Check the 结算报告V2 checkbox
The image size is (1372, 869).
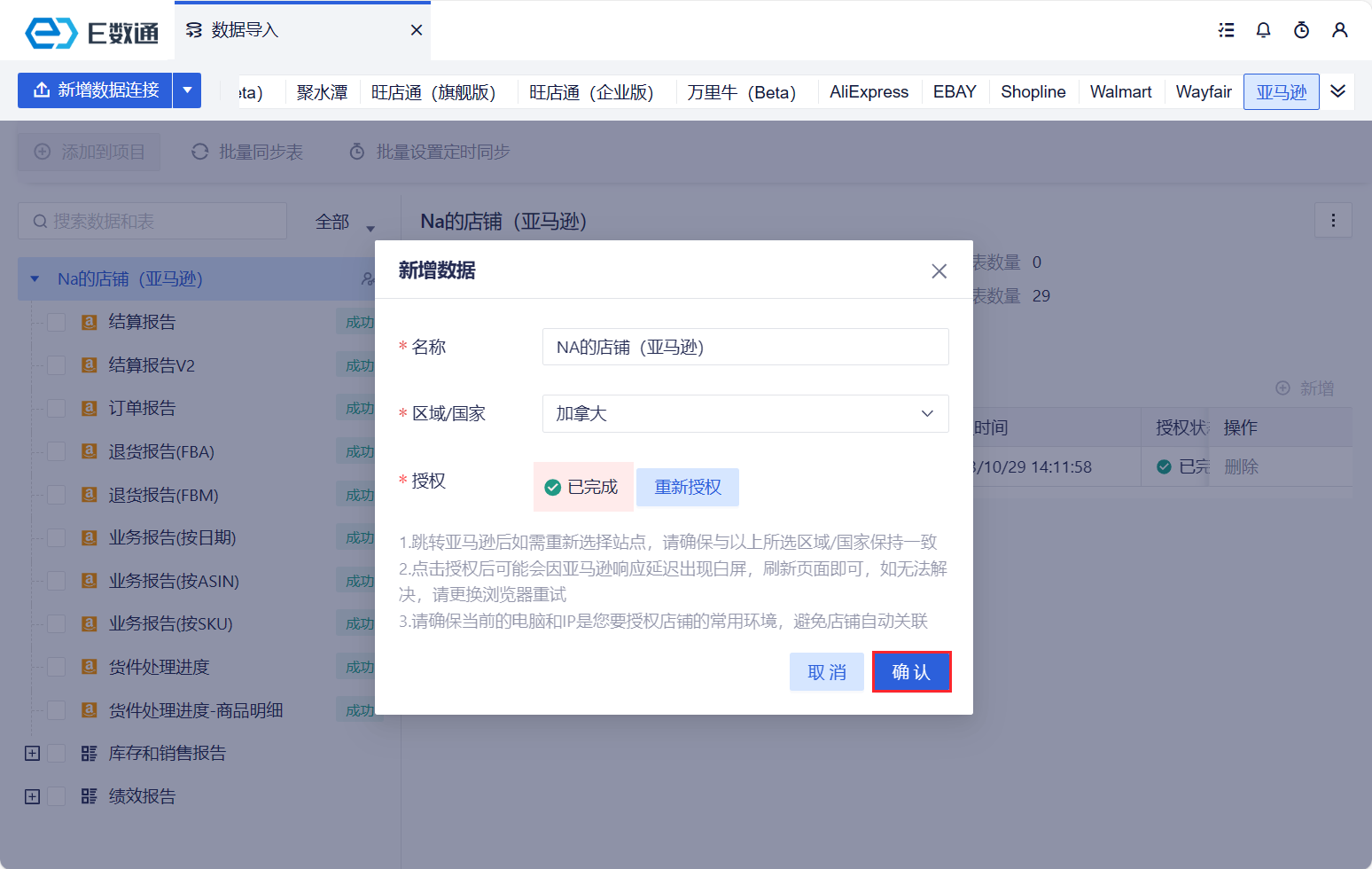click(56, 365)
